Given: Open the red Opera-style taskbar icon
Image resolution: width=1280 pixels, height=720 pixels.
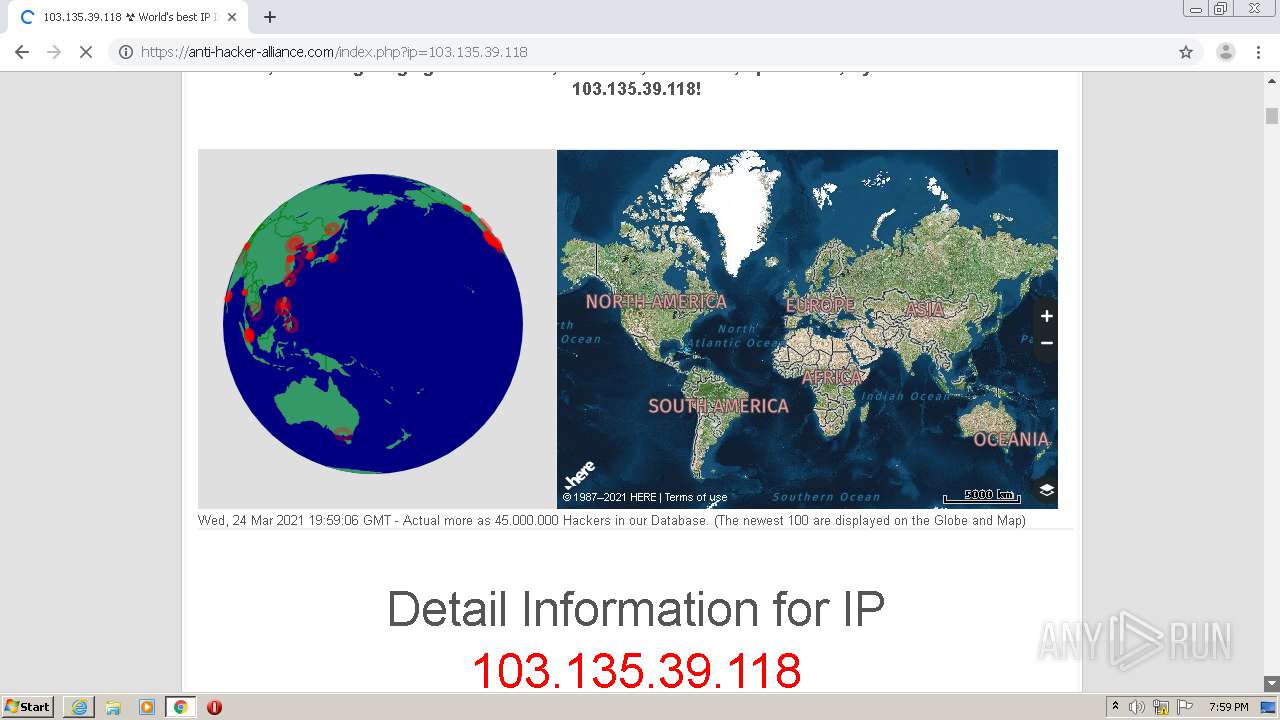Looking at the screenshot, I should [x=214, y=707].
